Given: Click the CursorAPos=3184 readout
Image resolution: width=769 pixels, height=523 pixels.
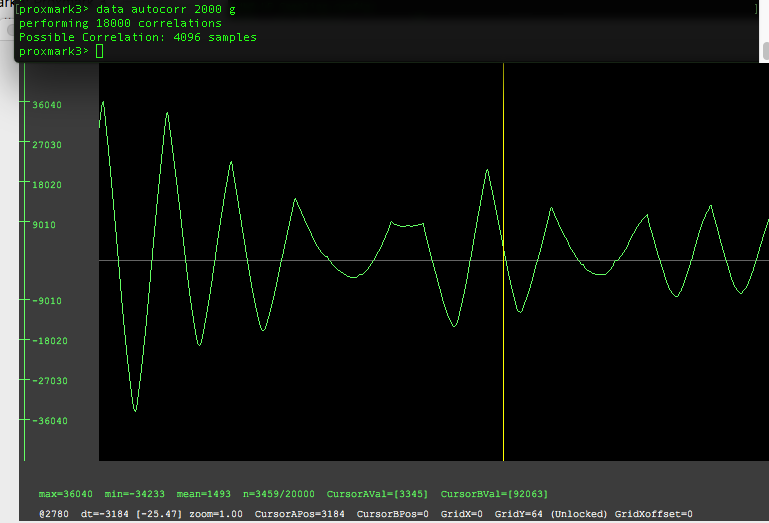Looking at the screenshot, I should click(299, 514).
